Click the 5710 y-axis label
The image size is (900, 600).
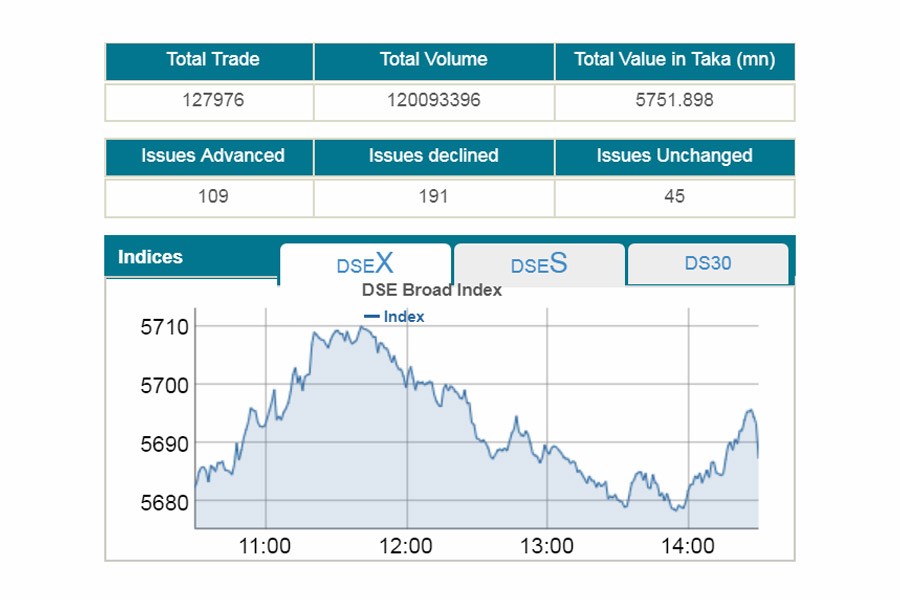point(163,327)
